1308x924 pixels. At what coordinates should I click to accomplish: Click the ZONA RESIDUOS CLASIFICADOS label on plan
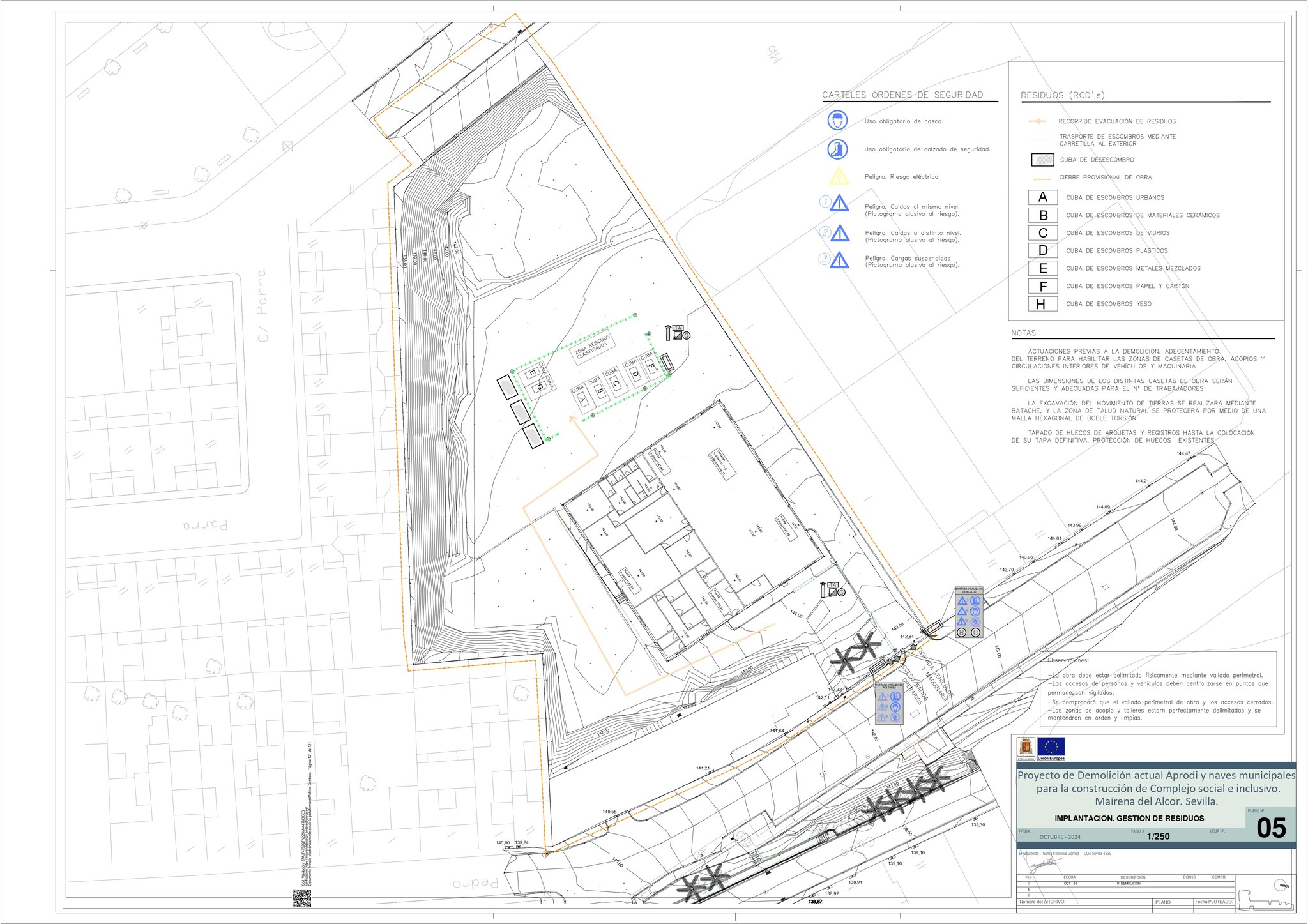pos(592,347)
